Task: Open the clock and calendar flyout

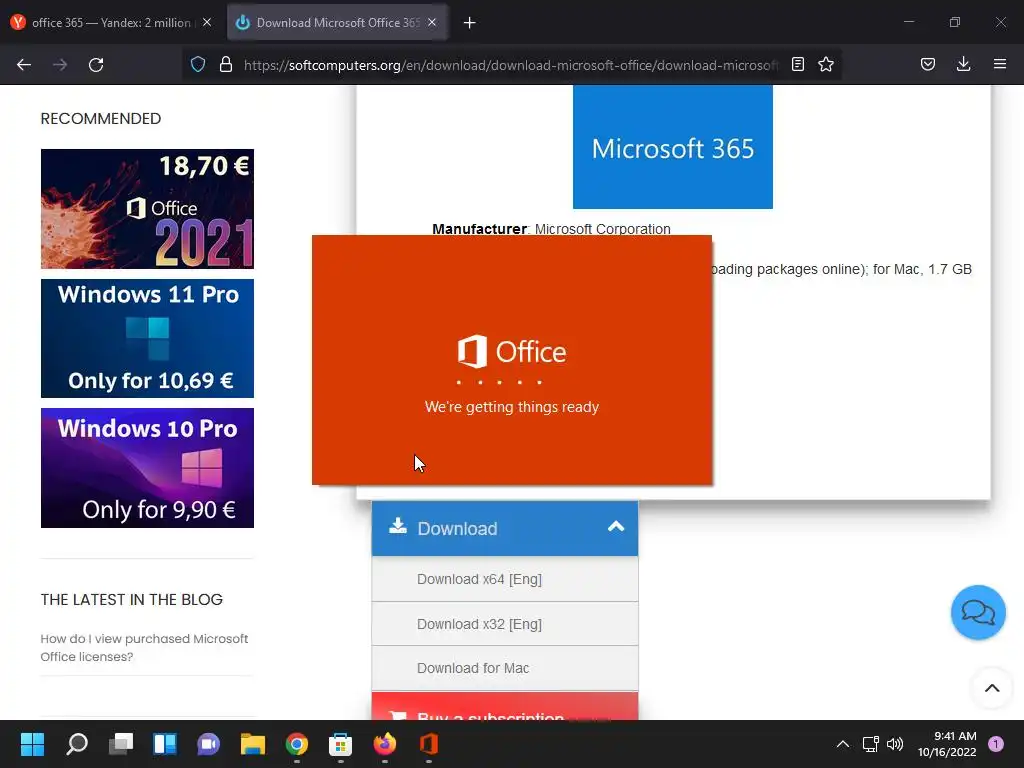Action: (947, 744)
